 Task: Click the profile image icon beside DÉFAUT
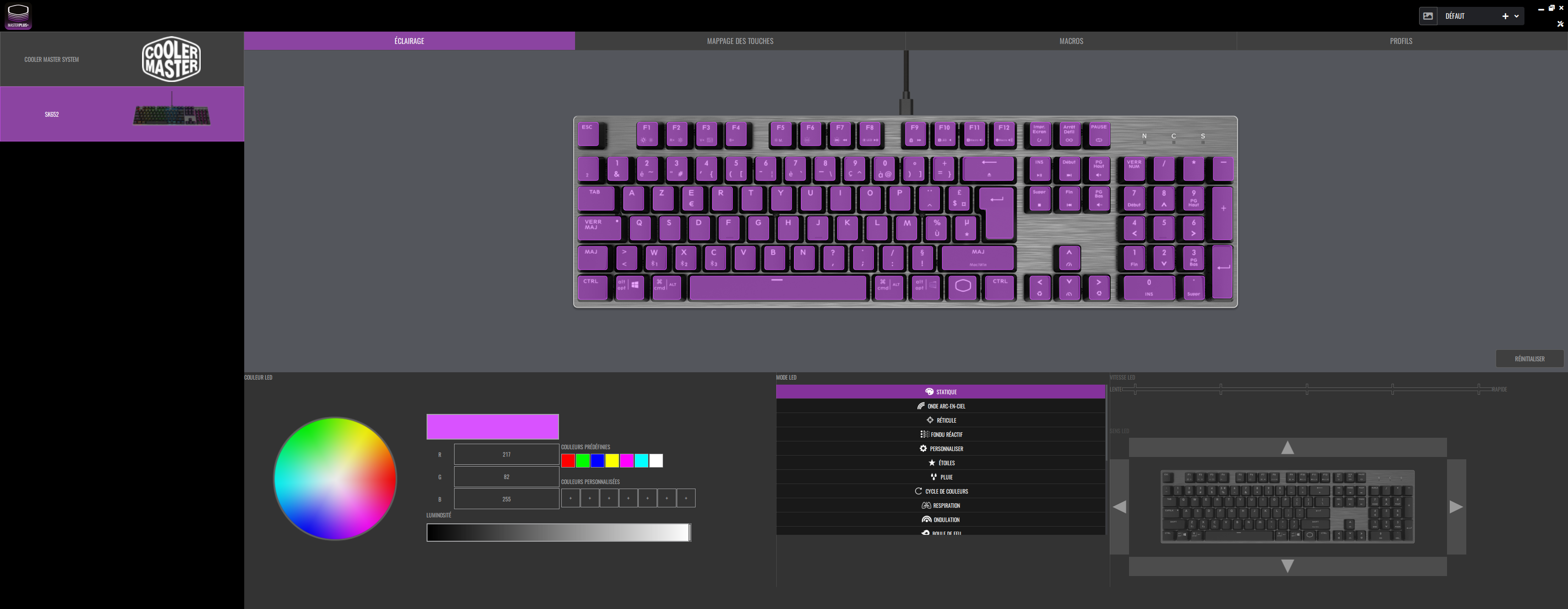tap(1428, 16)
